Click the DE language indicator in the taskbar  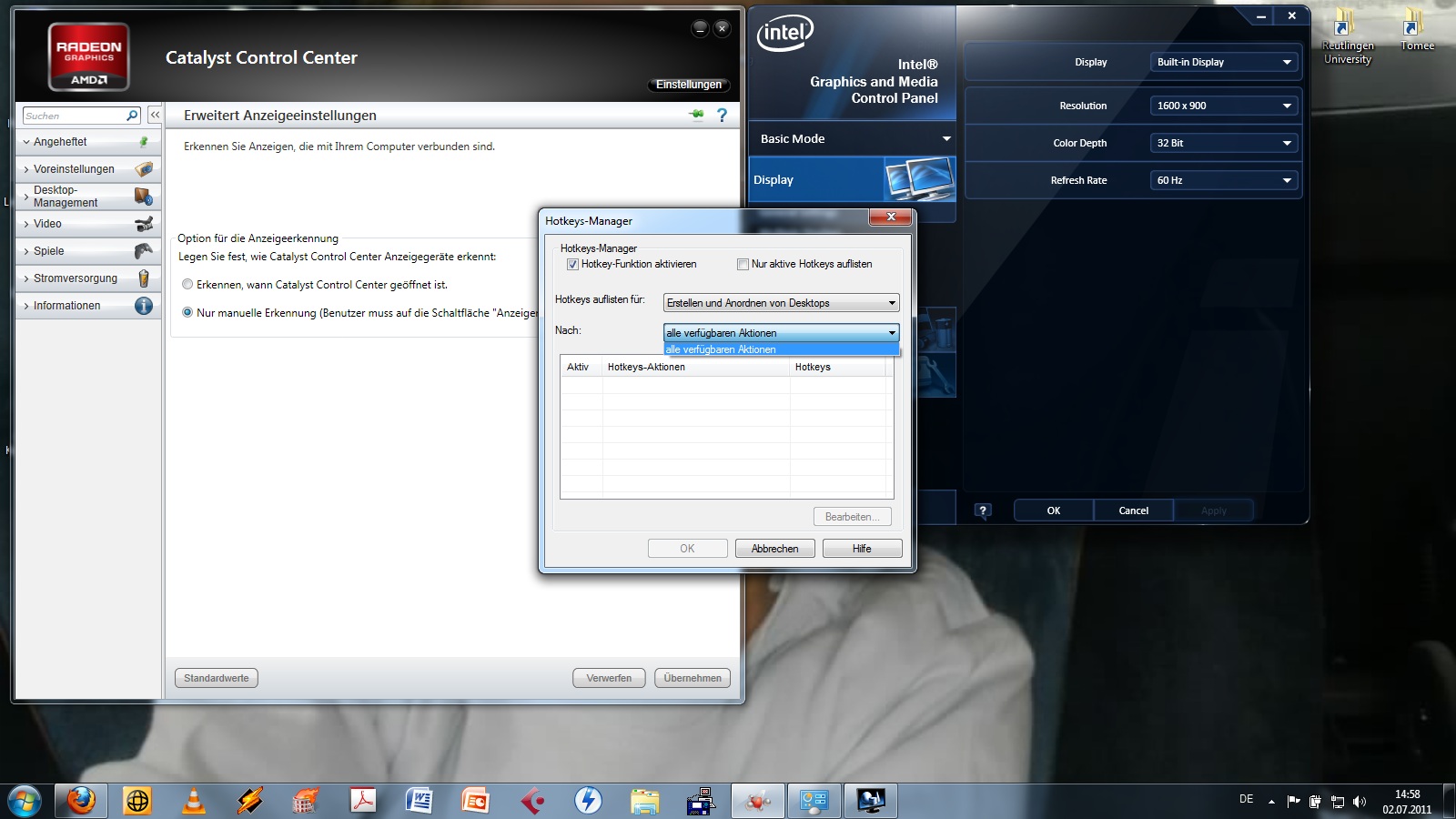(1247, 799)
